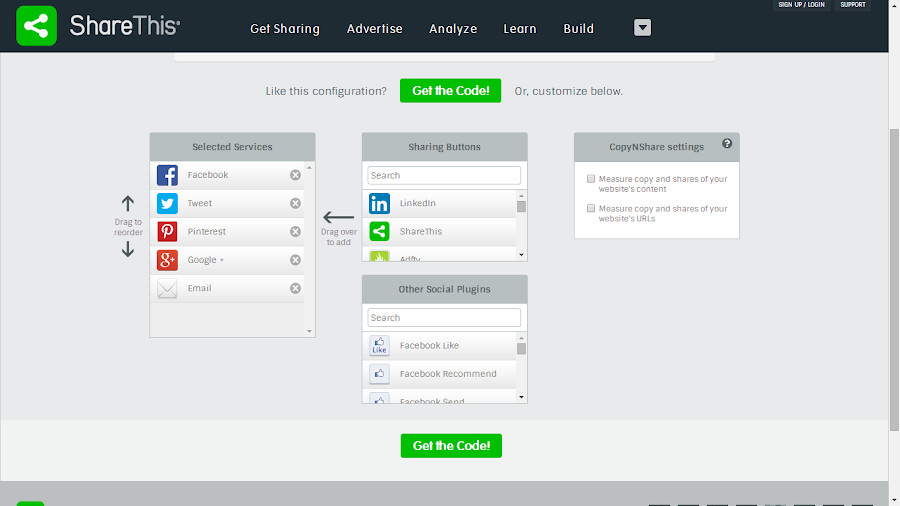Select the Pinterest label in Selected Services
The width and height of the screenshot is (900, 506).
click(207, 232)
